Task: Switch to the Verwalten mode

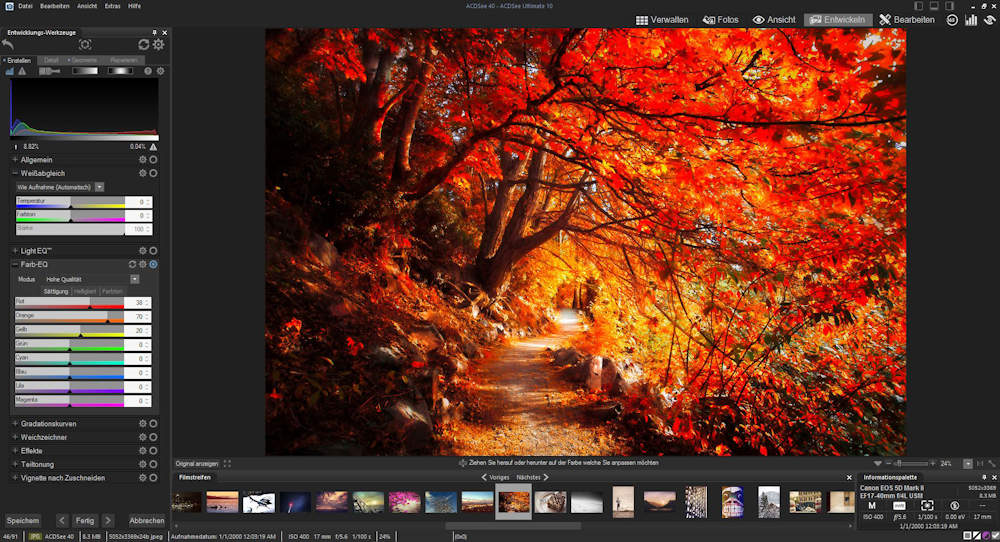Action: point(662,19)
